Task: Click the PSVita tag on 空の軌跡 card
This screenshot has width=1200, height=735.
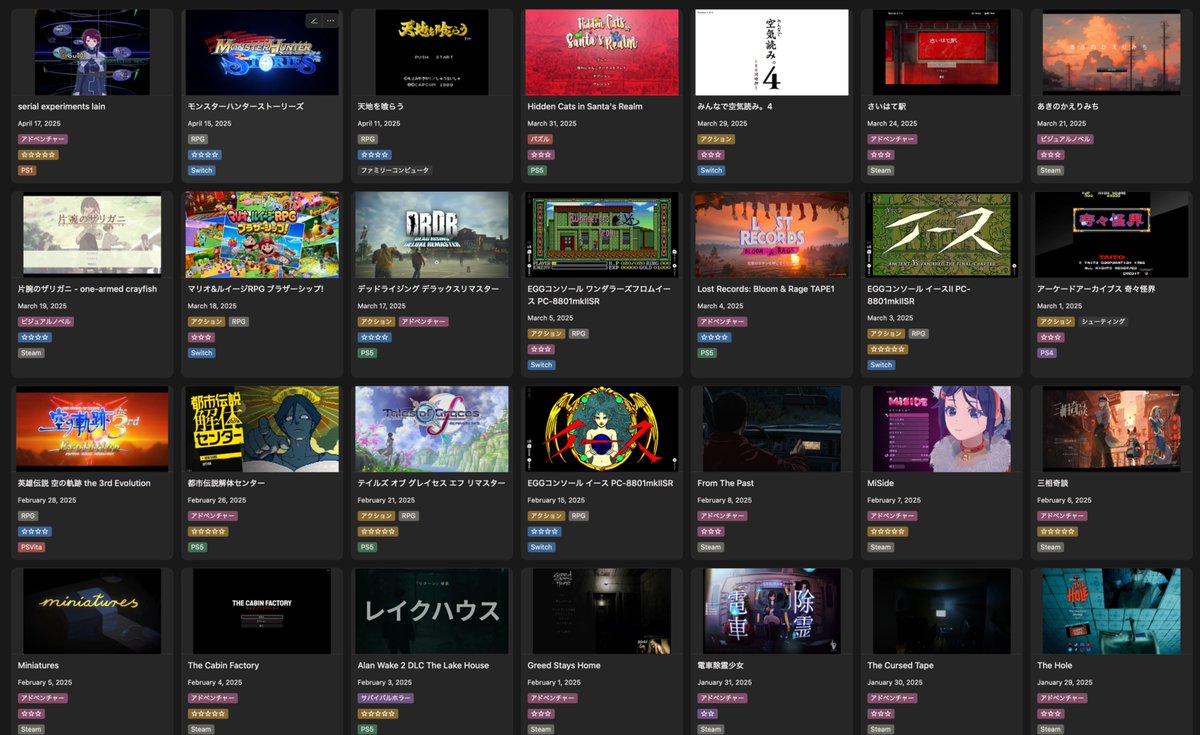Action: (x=31, y=547)
